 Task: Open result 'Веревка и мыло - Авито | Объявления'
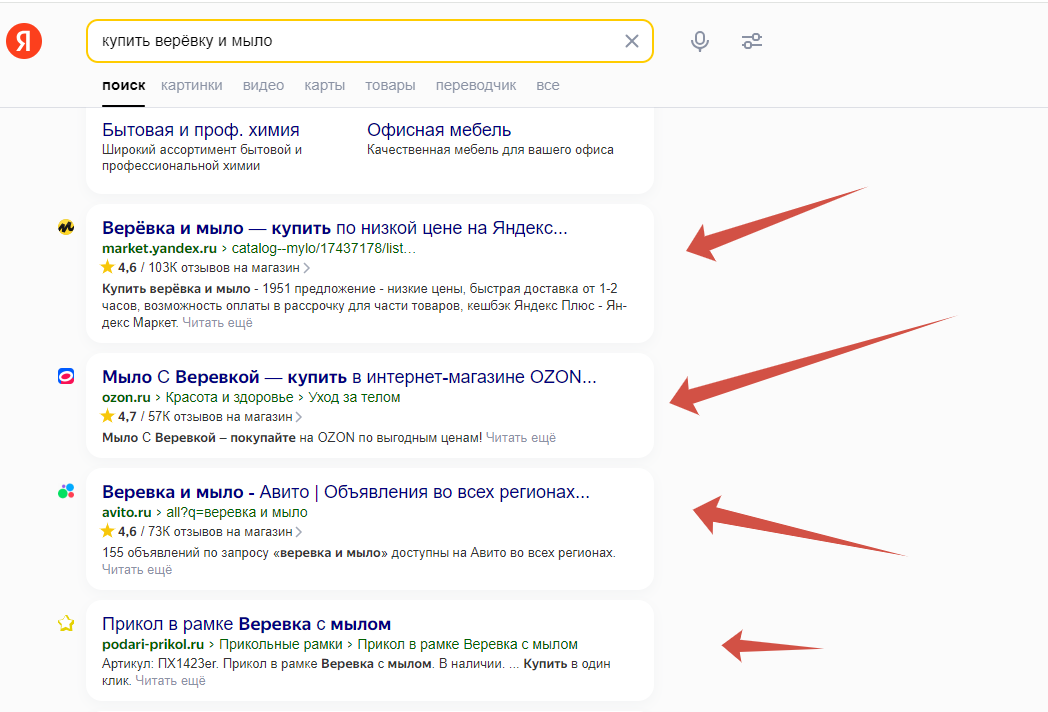point(346,492)
